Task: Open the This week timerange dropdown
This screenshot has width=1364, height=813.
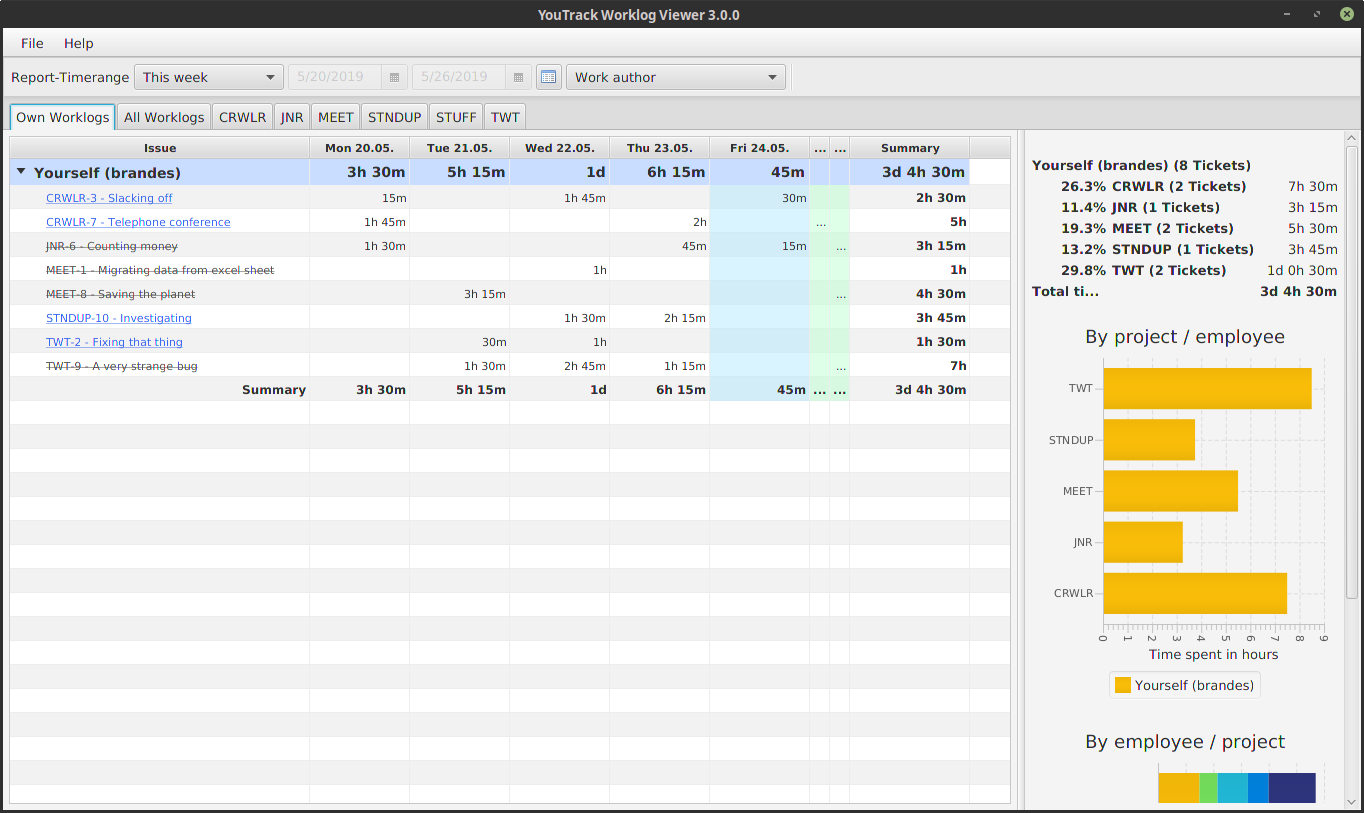Action: 209,77
